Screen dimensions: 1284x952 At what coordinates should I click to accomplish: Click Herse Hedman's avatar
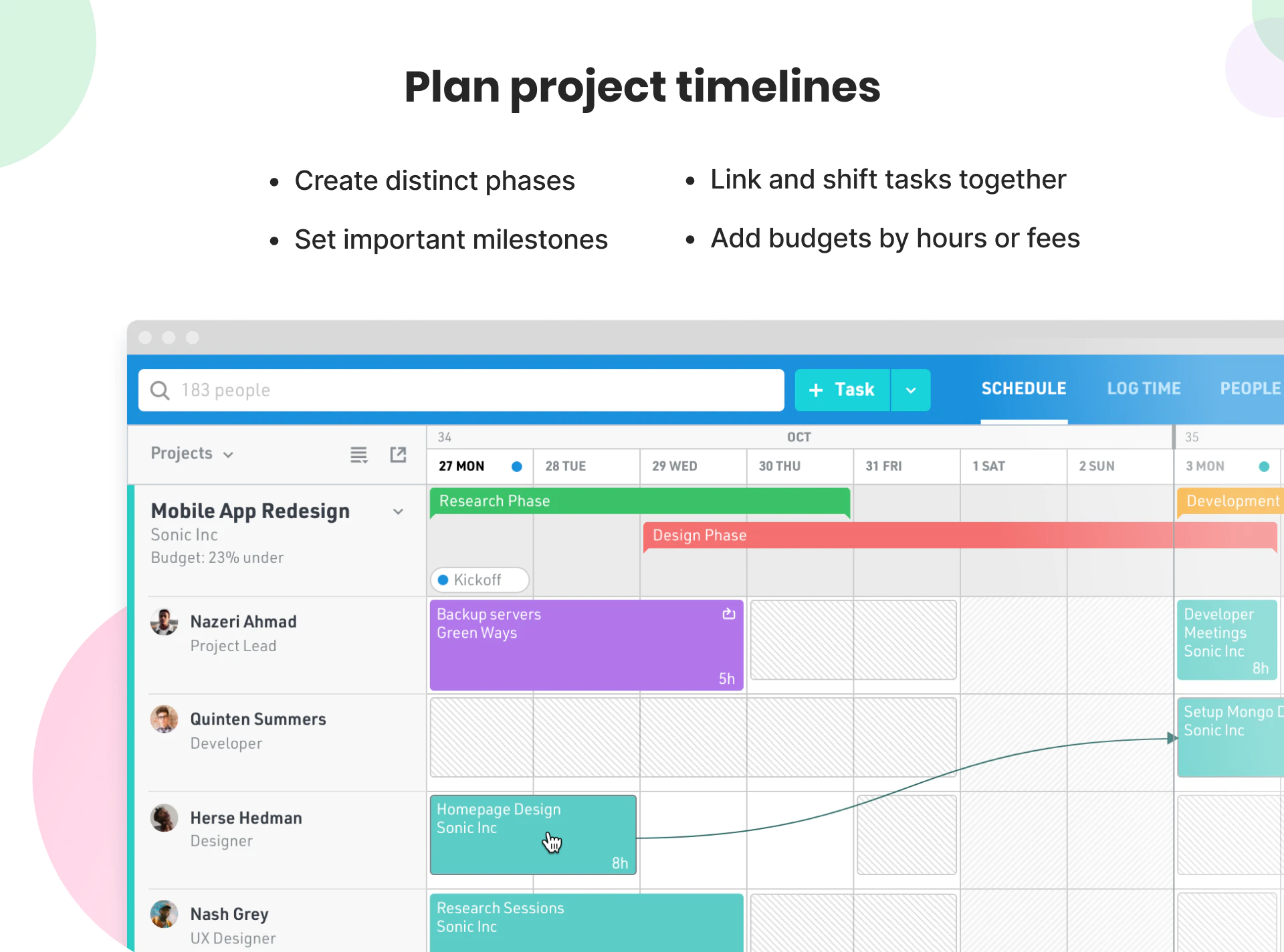tap(164, 818)
